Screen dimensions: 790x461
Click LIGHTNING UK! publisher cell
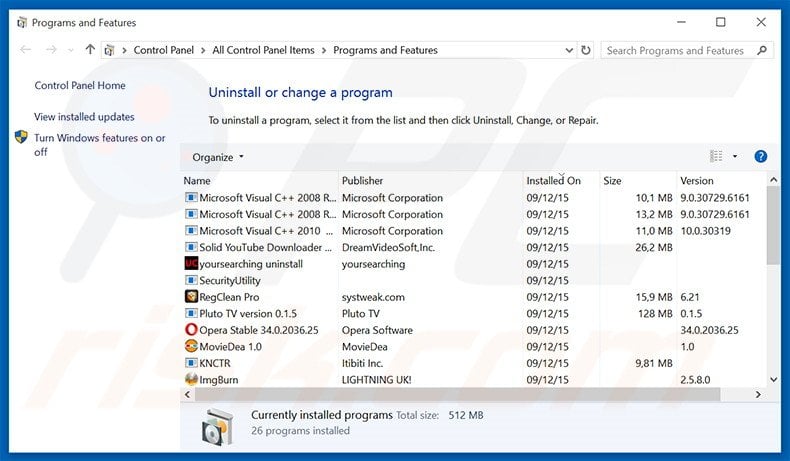pos(376,380)
